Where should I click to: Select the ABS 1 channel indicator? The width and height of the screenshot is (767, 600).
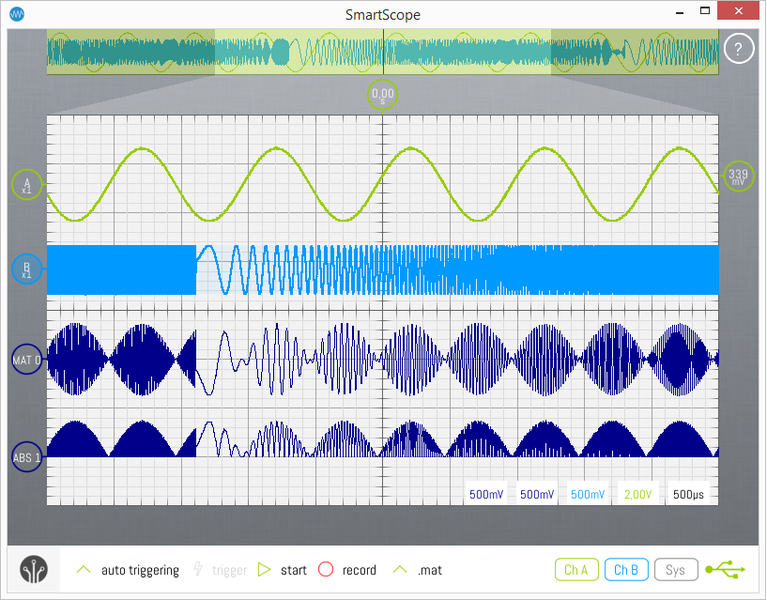27,457
